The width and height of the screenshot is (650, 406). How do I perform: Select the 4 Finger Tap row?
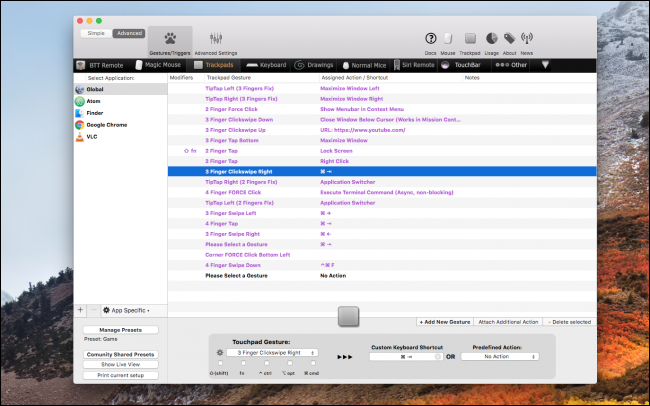point(382,224)
